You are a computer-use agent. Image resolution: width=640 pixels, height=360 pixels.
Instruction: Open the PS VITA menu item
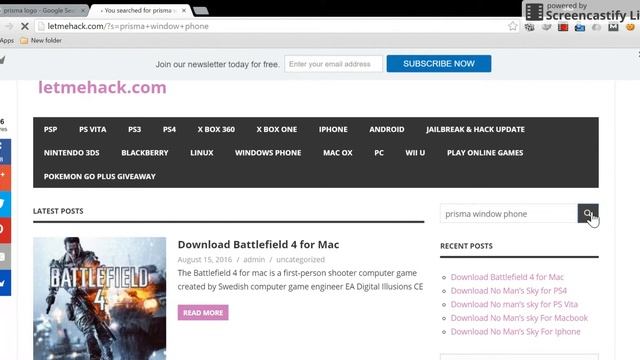(x=93, y=129)
